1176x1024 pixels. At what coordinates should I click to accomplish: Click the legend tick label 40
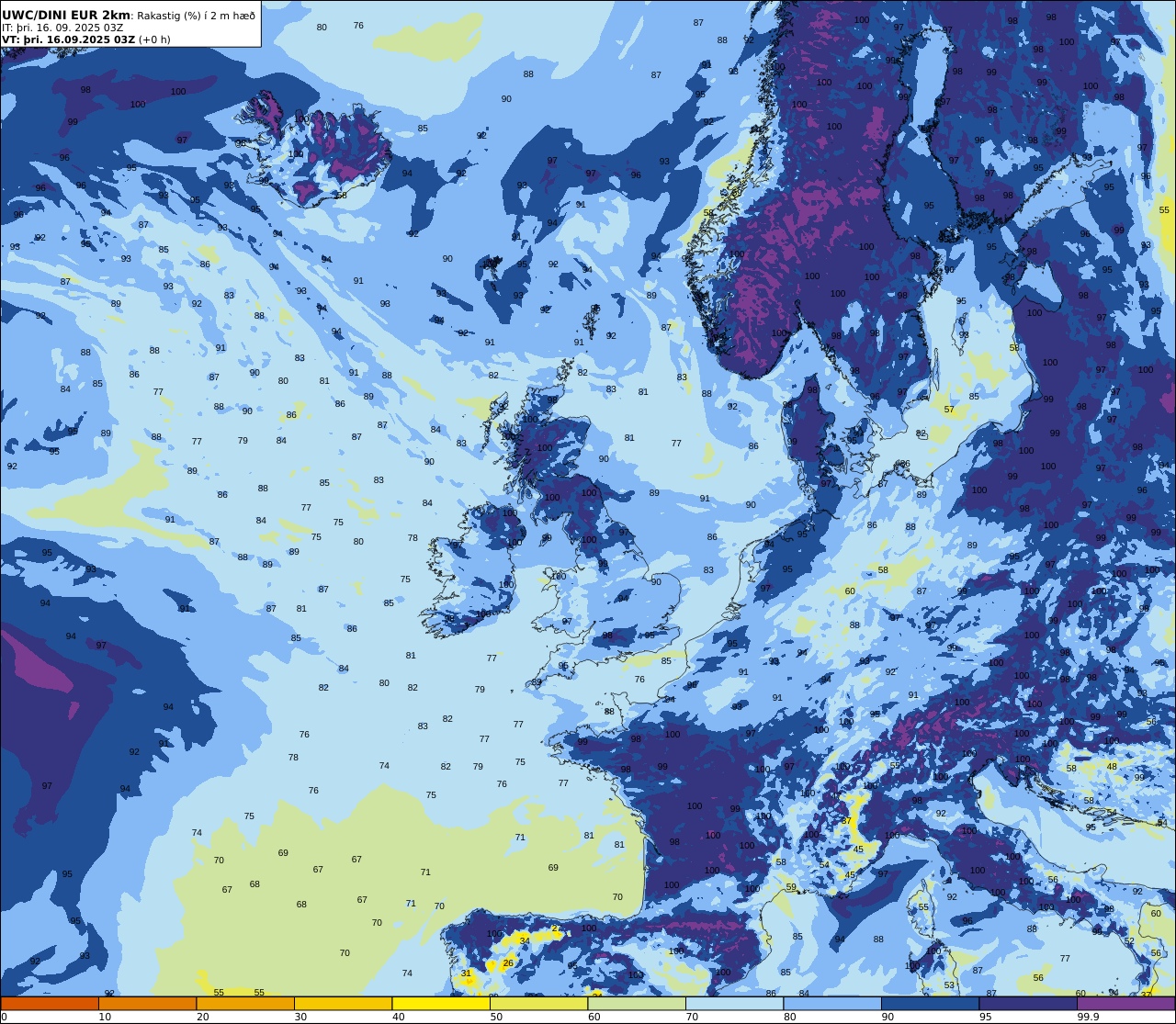coord(398,1017)
